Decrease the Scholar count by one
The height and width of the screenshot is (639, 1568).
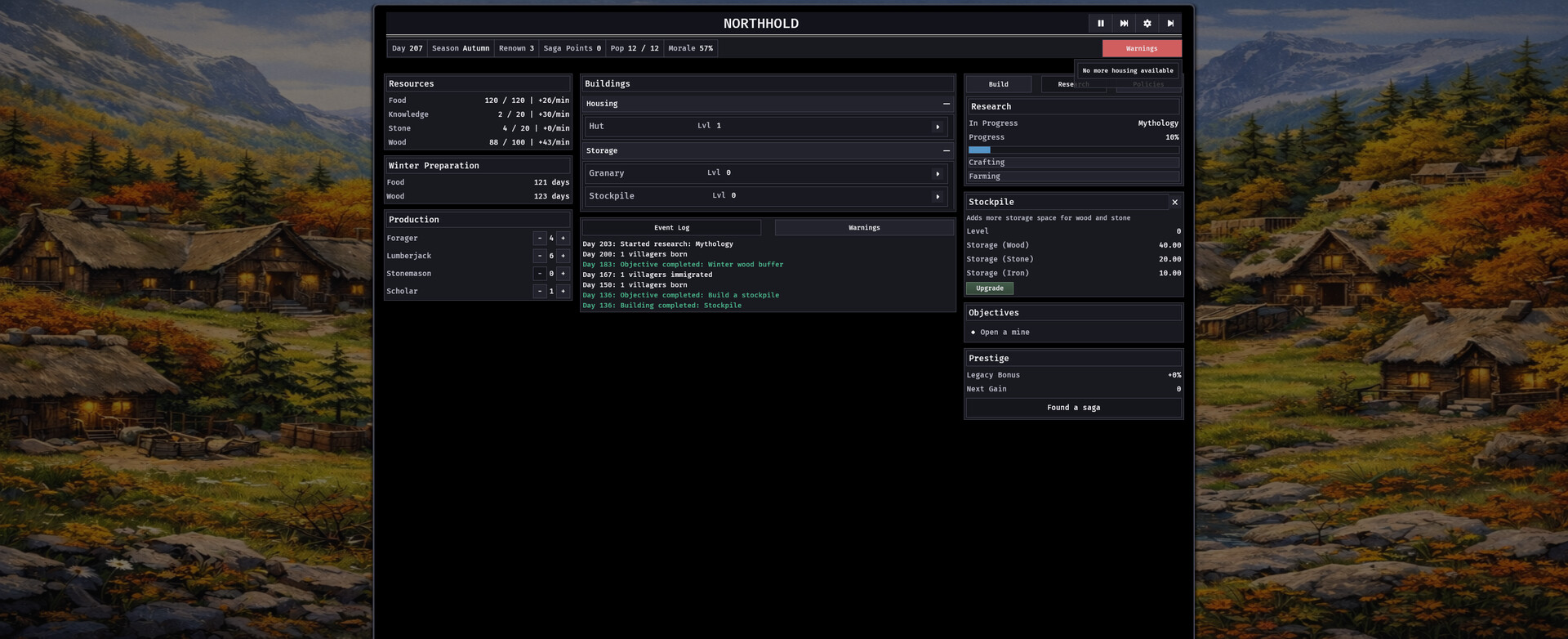[x=540, y=292]
